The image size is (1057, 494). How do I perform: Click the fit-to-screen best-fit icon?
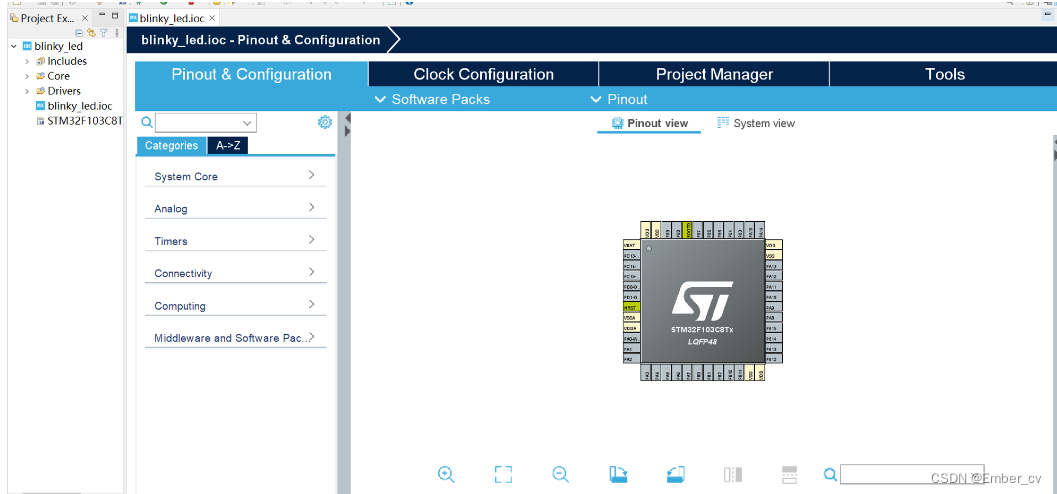coord(503,474)
